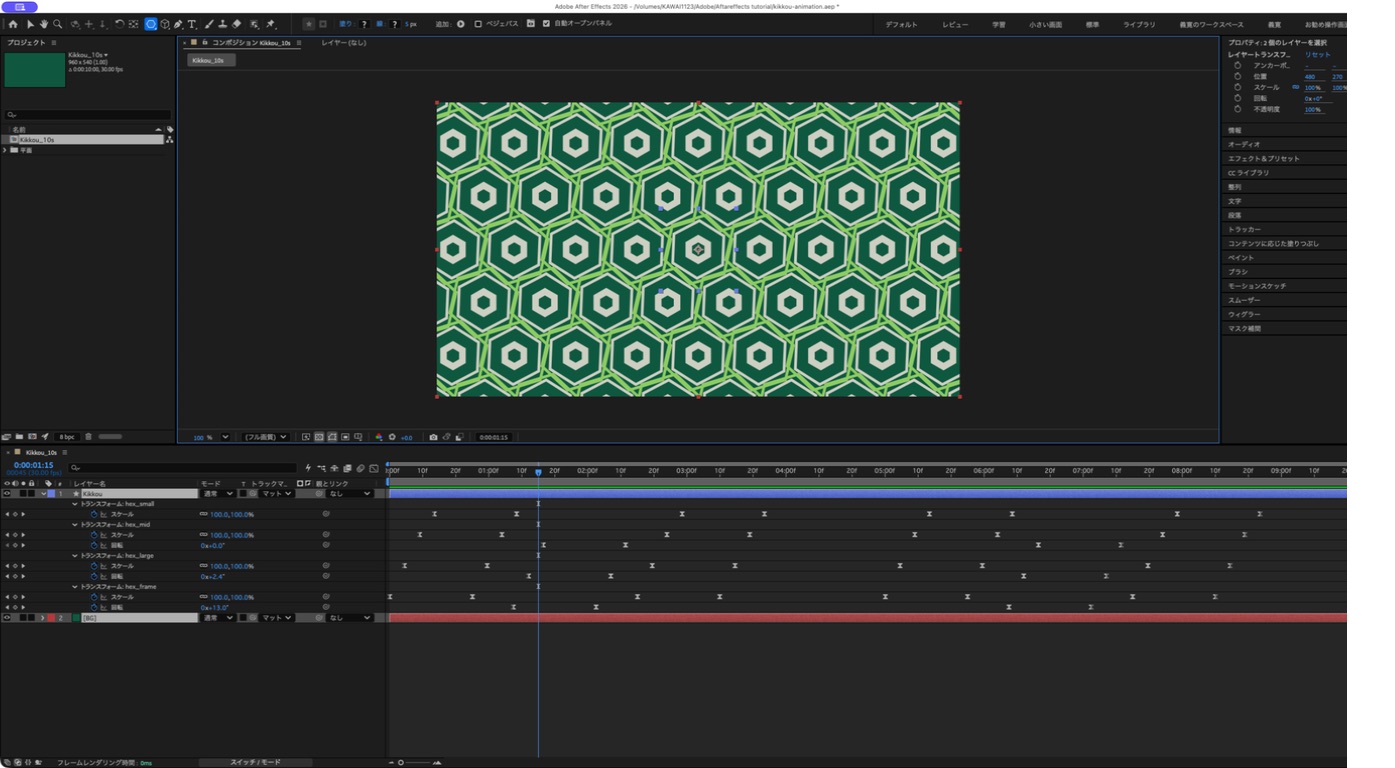Expand the [BG] layer properties

tap(42, 618)
